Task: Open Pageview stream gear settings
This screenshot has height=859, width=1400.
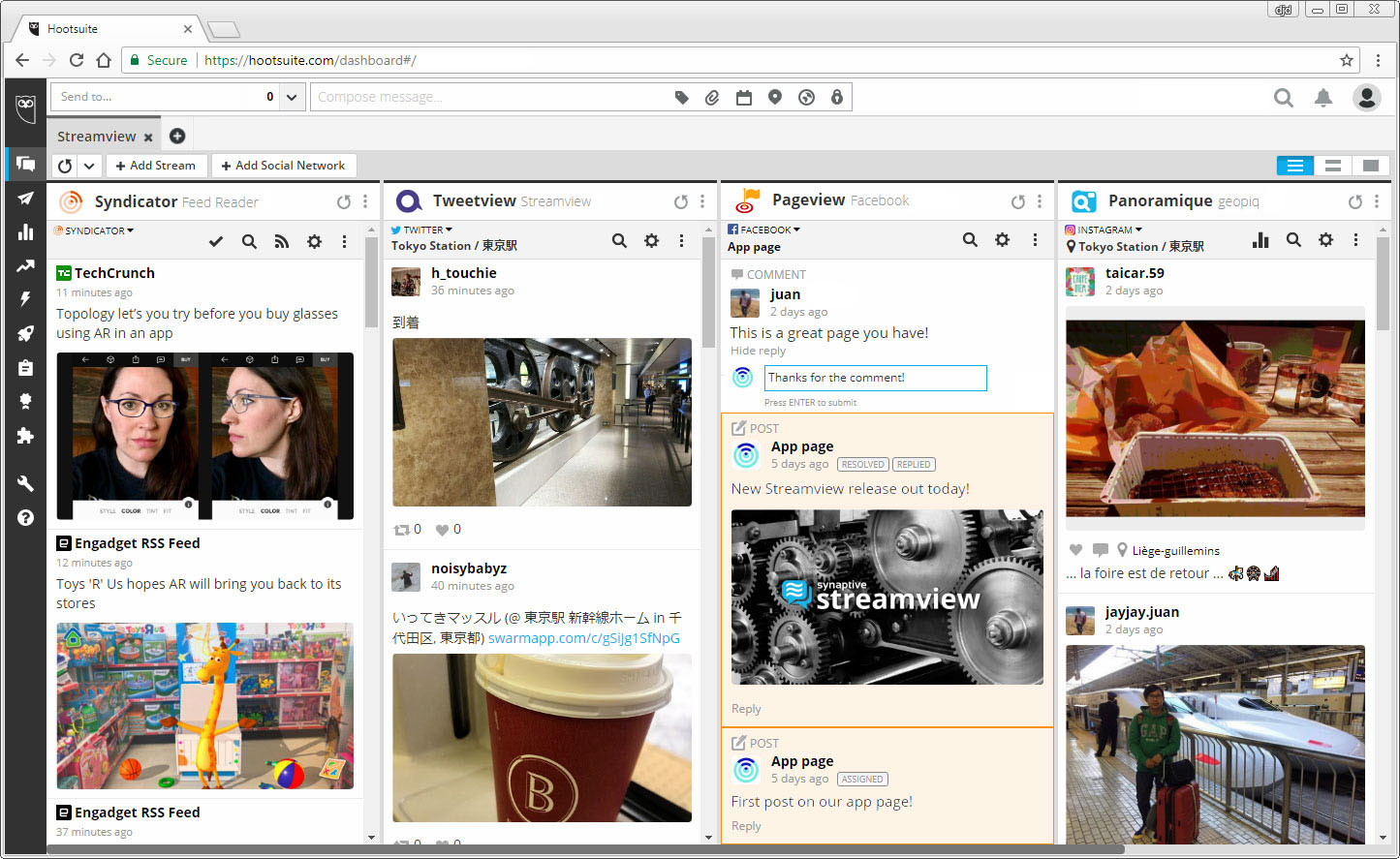Action: (1002, 239)
